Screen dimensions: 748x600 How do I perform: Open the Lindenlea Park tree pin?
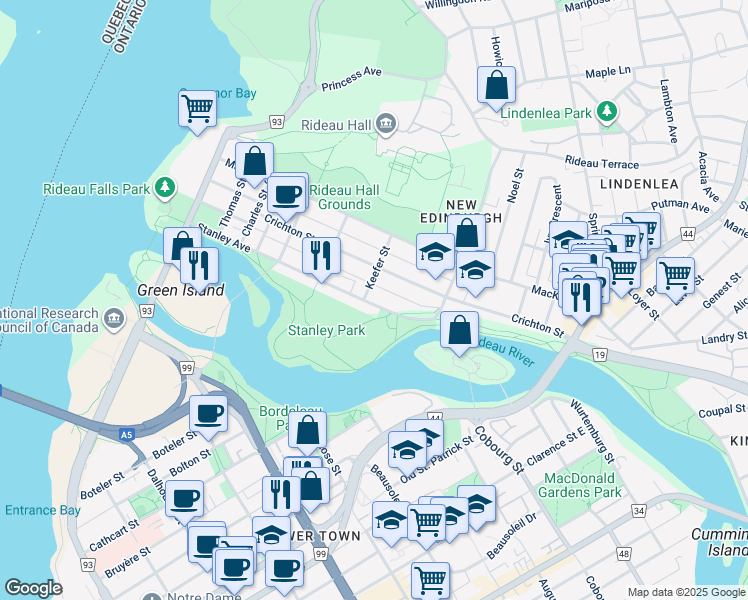coord(607,112)
